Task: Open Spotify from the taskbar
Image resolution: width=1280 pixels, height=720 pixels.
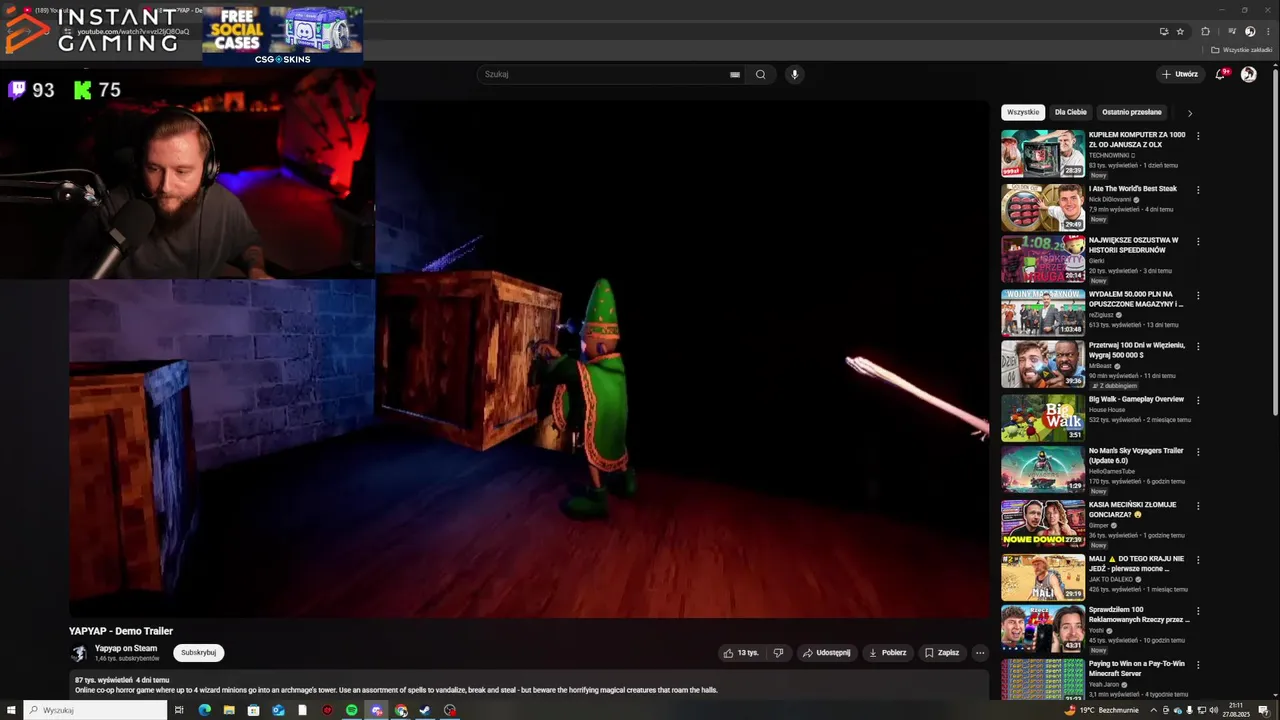Action: (x=352, y=710)
